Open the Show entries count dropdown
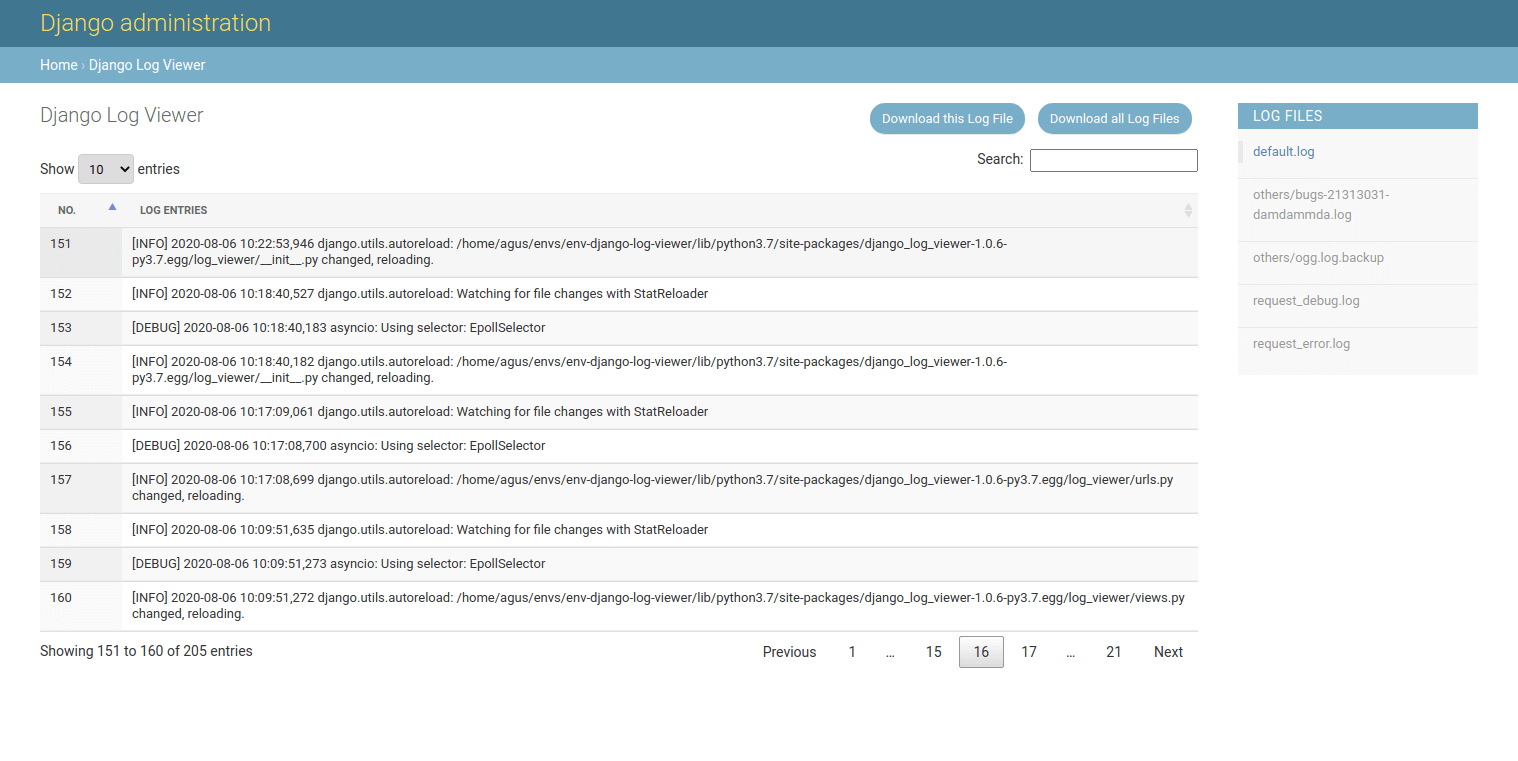1518x761 pixels. [x=105, y=169]
